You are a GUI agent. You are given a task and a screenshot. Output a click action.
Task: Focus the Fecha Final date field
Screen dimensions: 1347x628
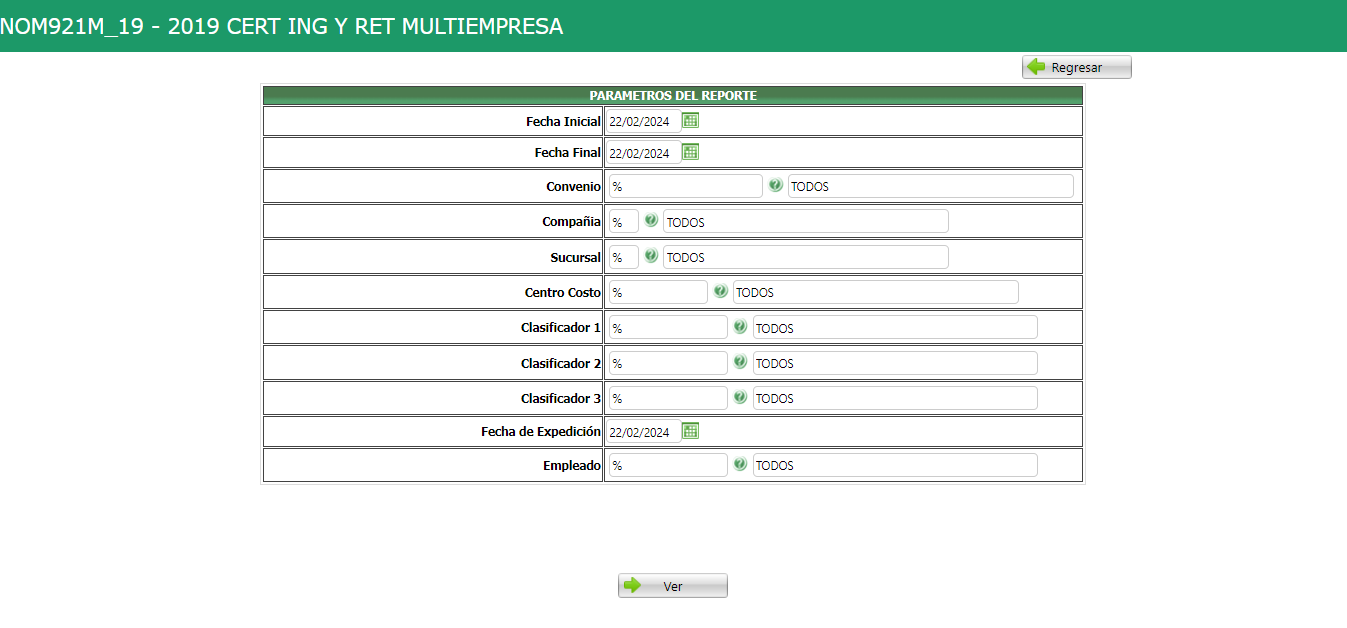coord(643,153)
